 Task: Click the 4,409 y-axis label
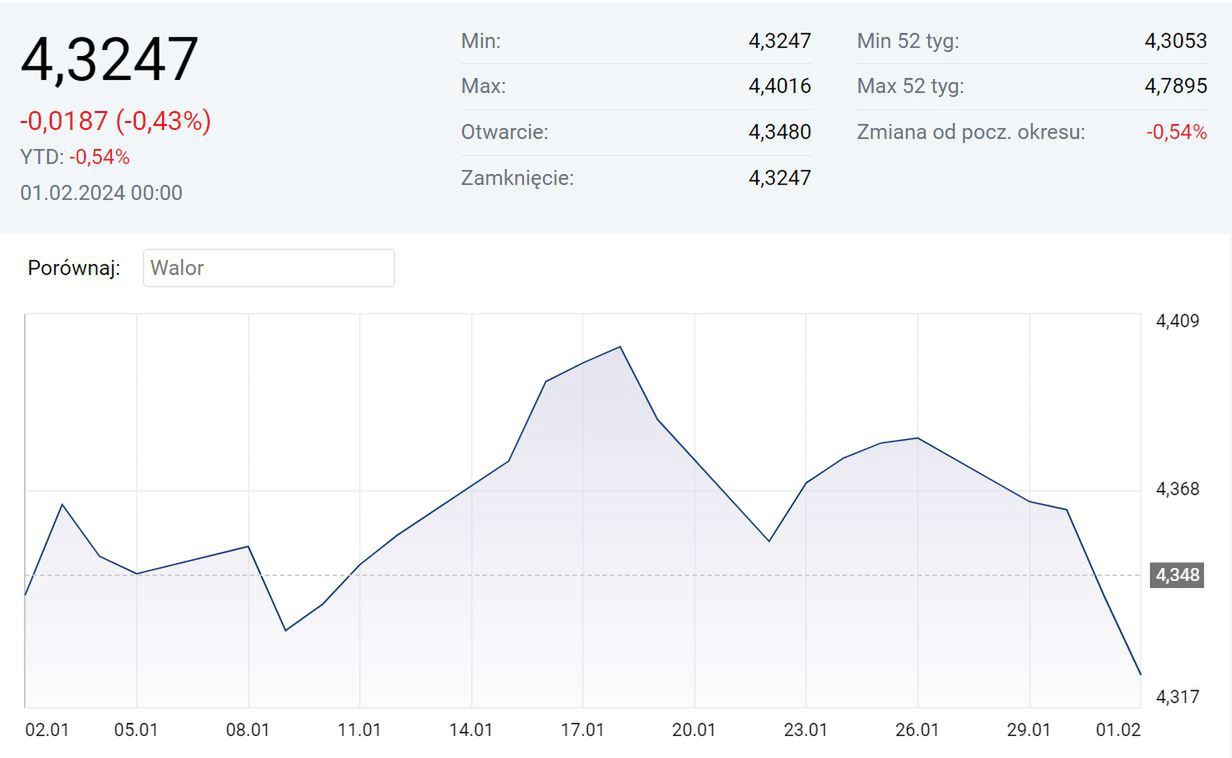click(1177, 321)
